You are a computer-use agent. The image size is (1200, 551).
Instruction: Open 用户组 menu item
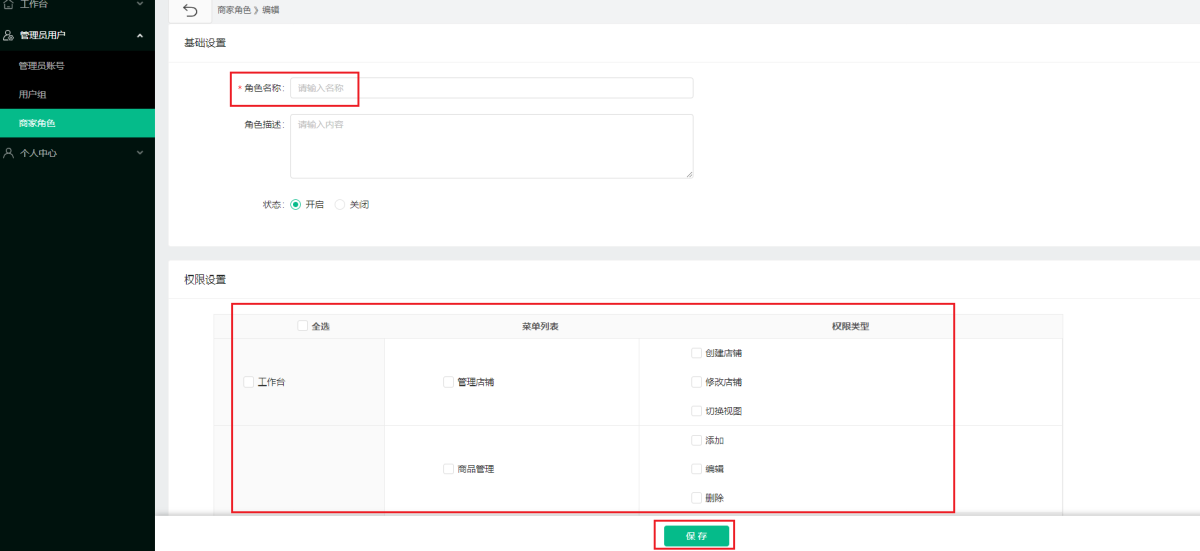click(x=33, y=94)
